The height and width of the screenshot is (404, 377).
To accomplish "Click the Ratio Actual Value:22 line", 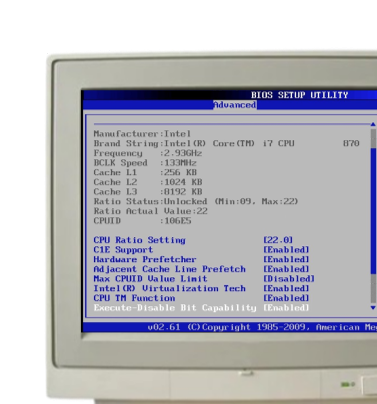I will (x=151, y=211).
